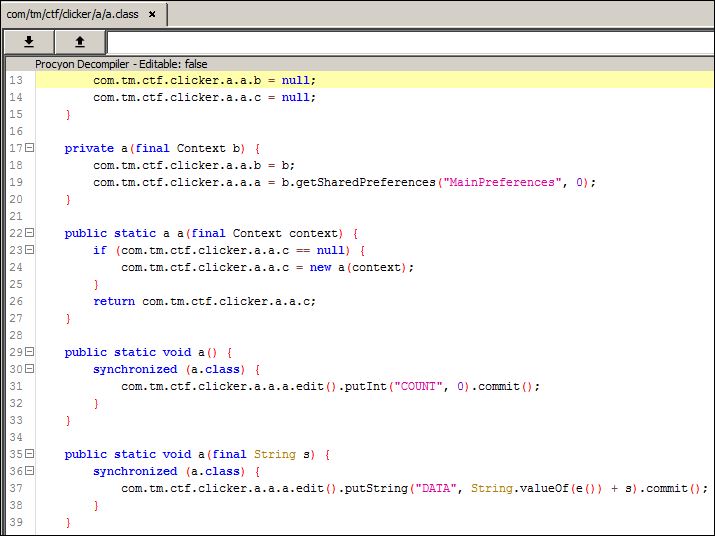
Task: Focus the search text field in toolbar
Action: (410, 42)
